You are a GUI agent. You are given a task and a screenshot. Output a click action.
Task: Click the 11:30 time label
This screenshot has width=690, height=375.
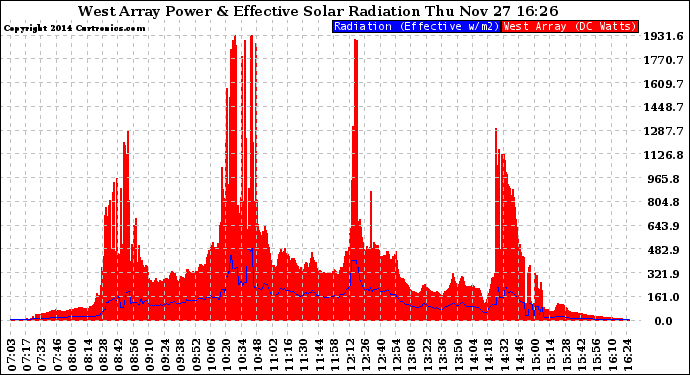click(x=304, y=354)
